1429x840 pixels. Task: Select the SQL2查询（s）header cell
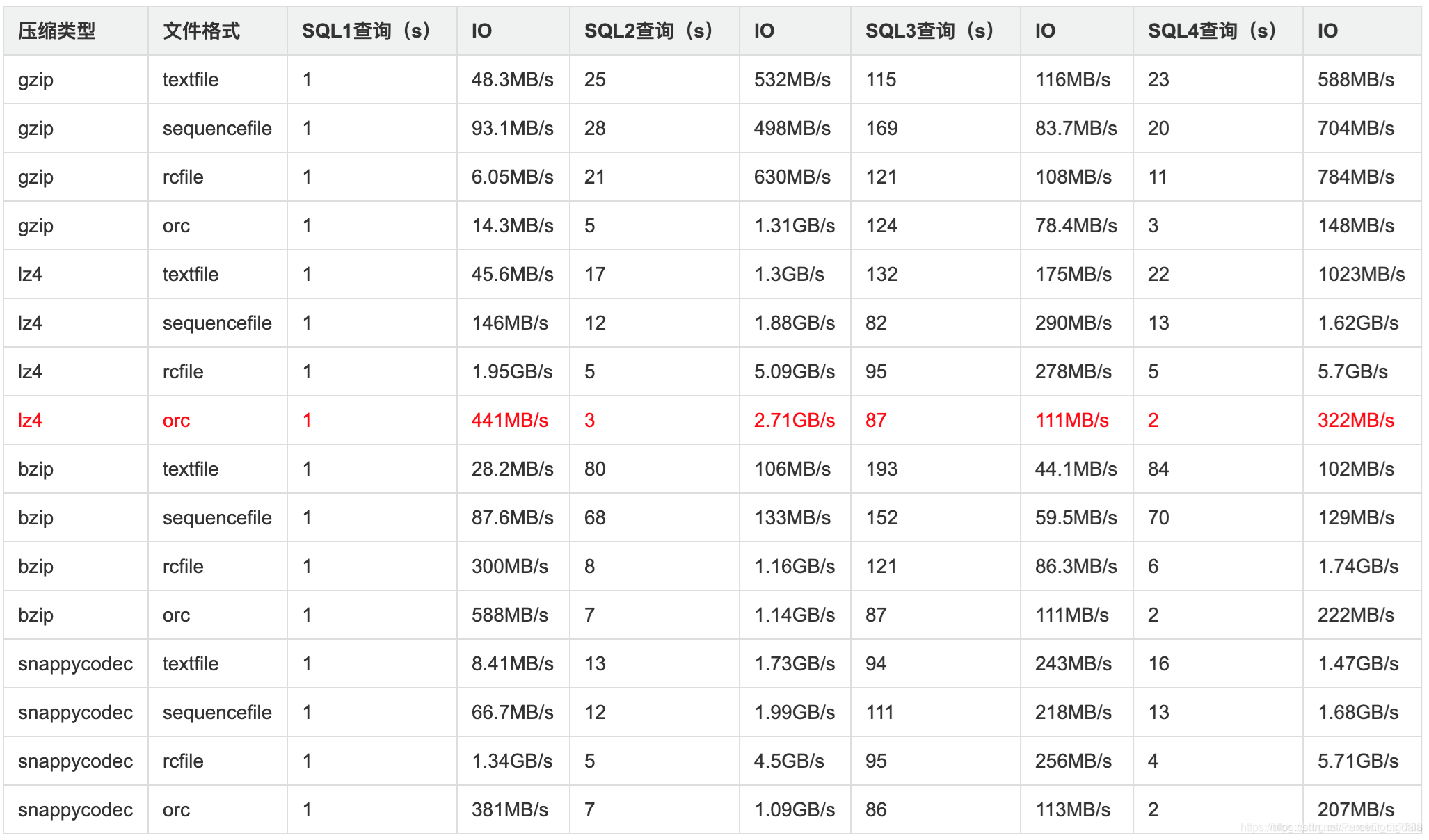pos(650,31)
